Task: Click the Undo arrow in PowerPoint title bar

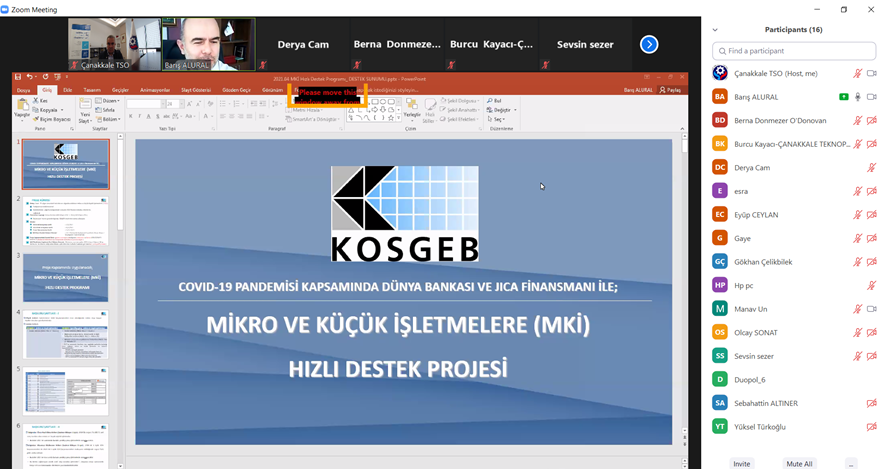Action: [x=30, y=77]
